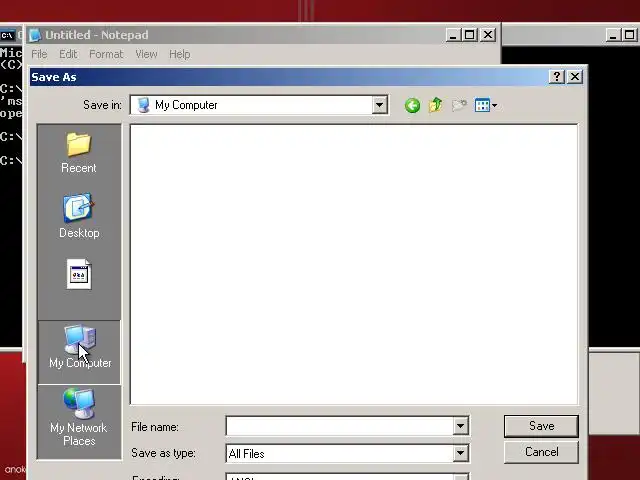Screen dimensions: 640x480
Task: Maximize the Notepad window
Action: click(x=469, y=35)
